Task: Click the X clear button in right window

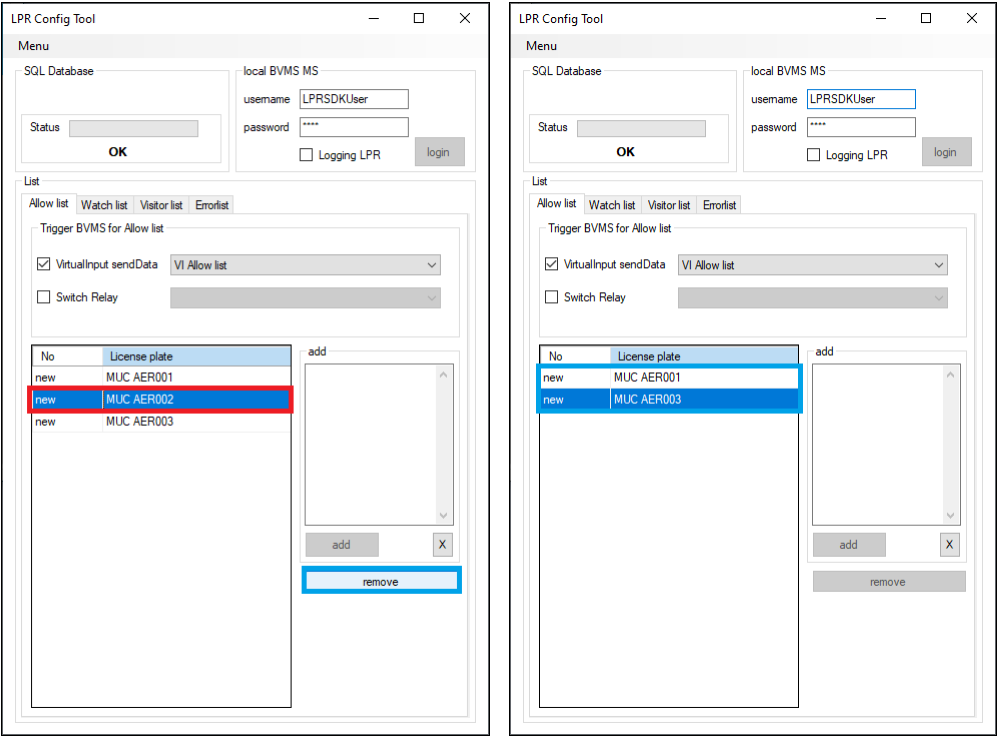Action: coord(949,545)
